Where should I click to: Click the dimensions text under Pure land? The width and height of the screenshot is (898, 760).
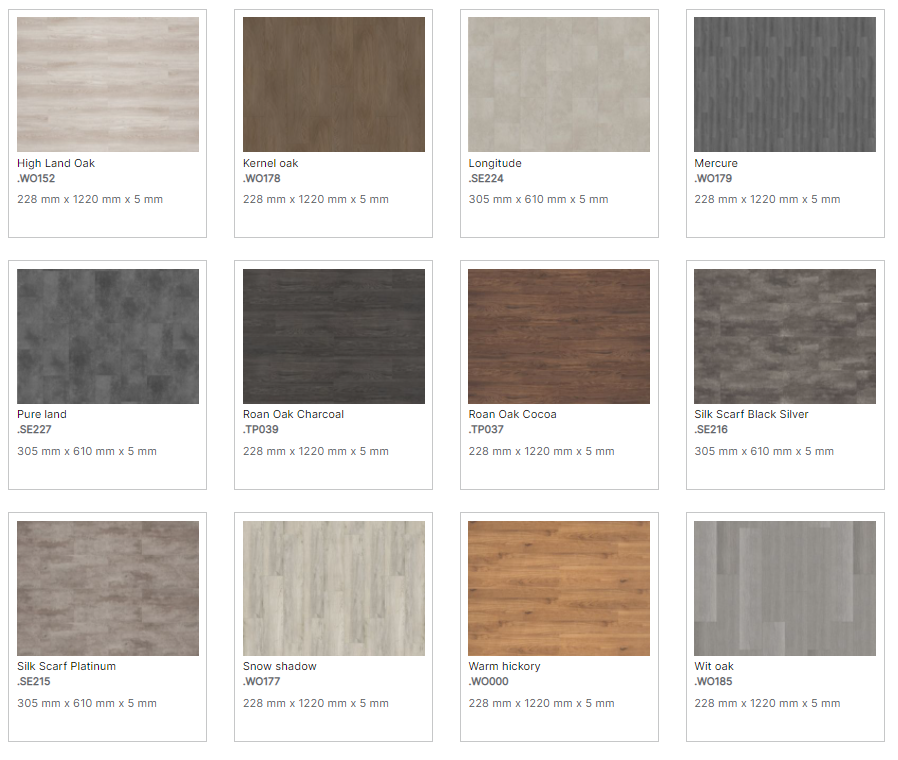tap(87, 451)
